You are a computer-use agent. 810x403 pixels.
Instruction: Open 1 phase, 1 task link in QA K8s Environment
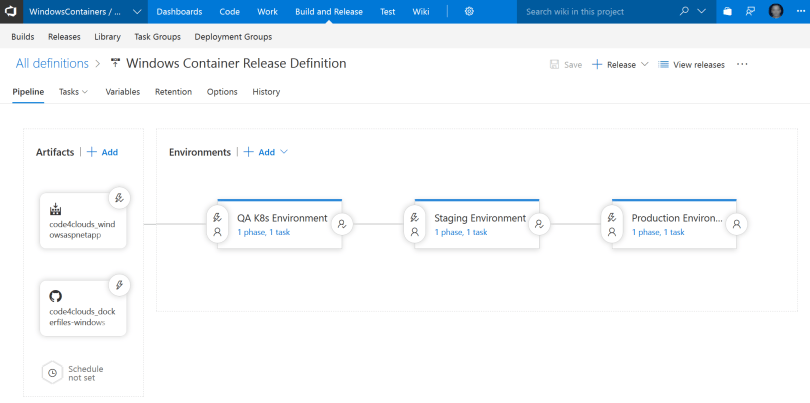coord(263,232)
